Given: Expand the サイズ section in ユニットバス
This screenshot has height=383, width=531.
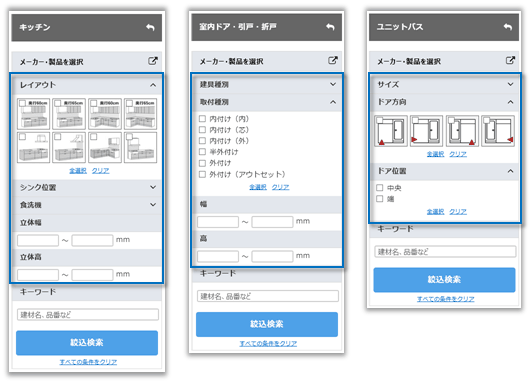Looking at the screenshot, I should click(x=444, y=84).
